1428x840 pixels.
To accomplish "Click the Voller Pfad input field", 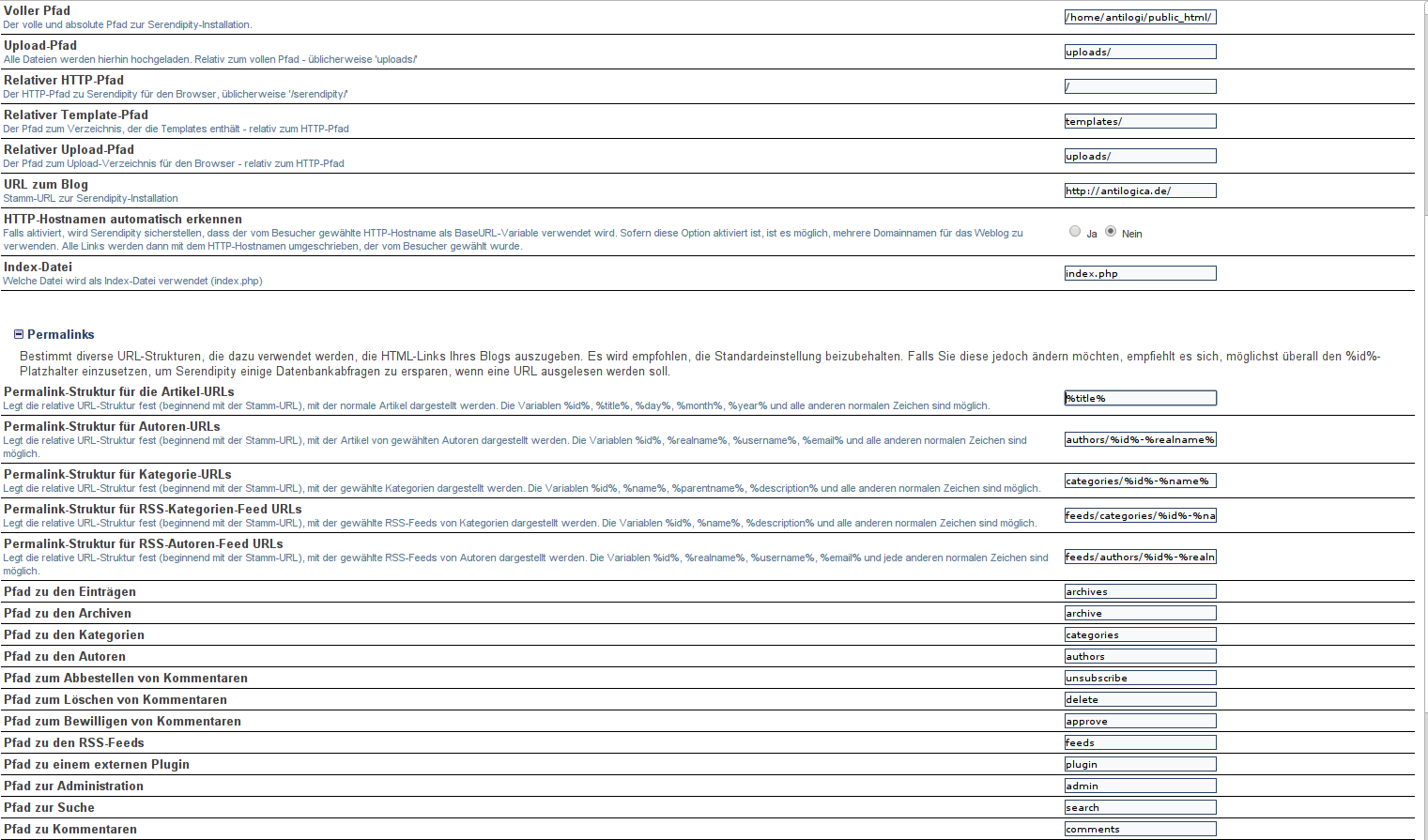I will [x=1140, y=17].
